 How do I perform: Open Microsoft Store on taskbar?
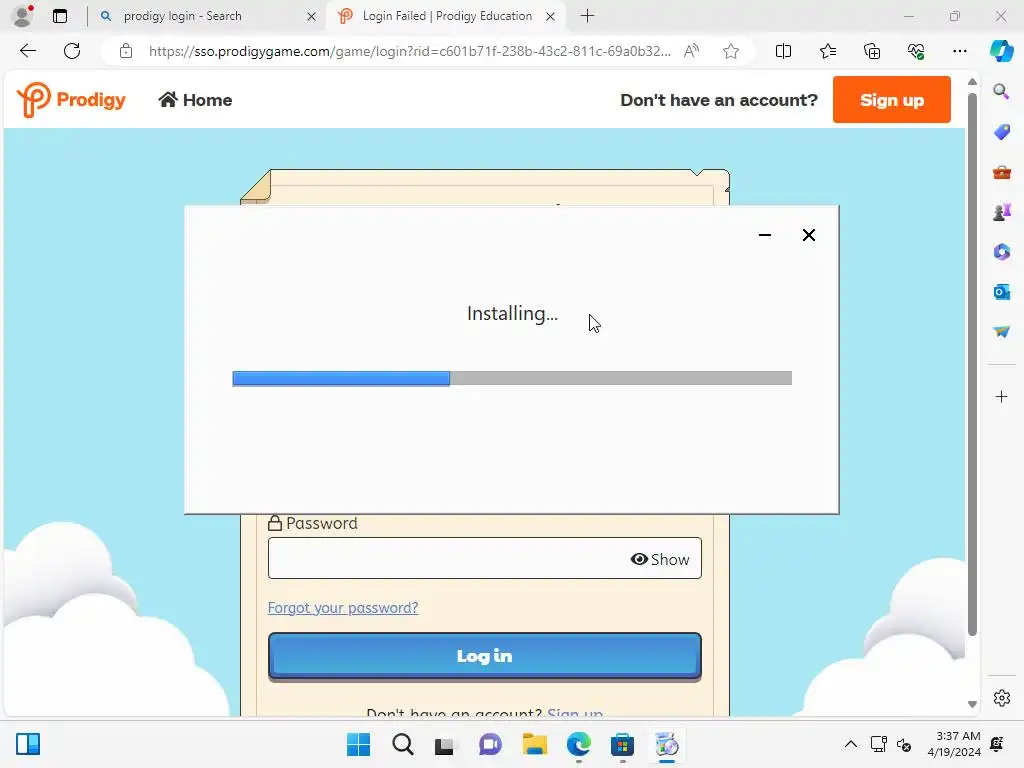coord(622,744)
